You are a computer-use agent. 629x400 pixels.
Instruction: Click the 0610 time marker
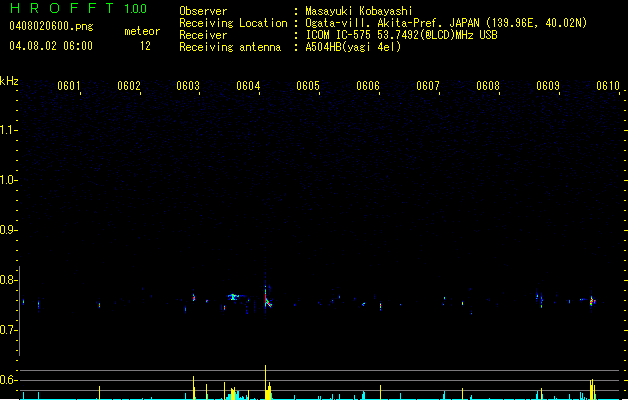[608, 86]
